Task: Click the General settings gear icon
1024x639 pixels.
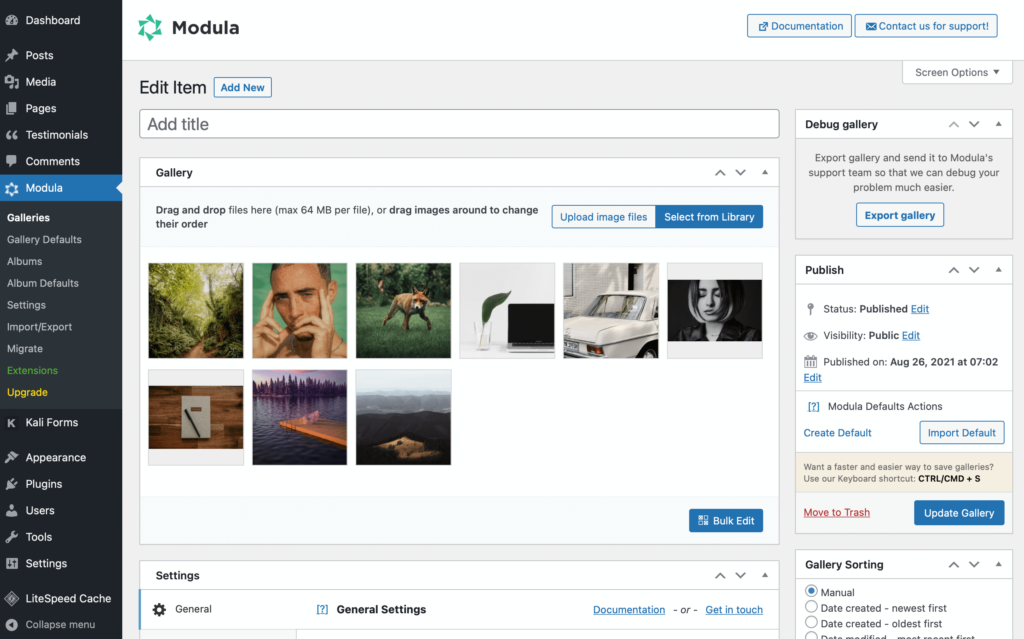Action: point(158,609)
